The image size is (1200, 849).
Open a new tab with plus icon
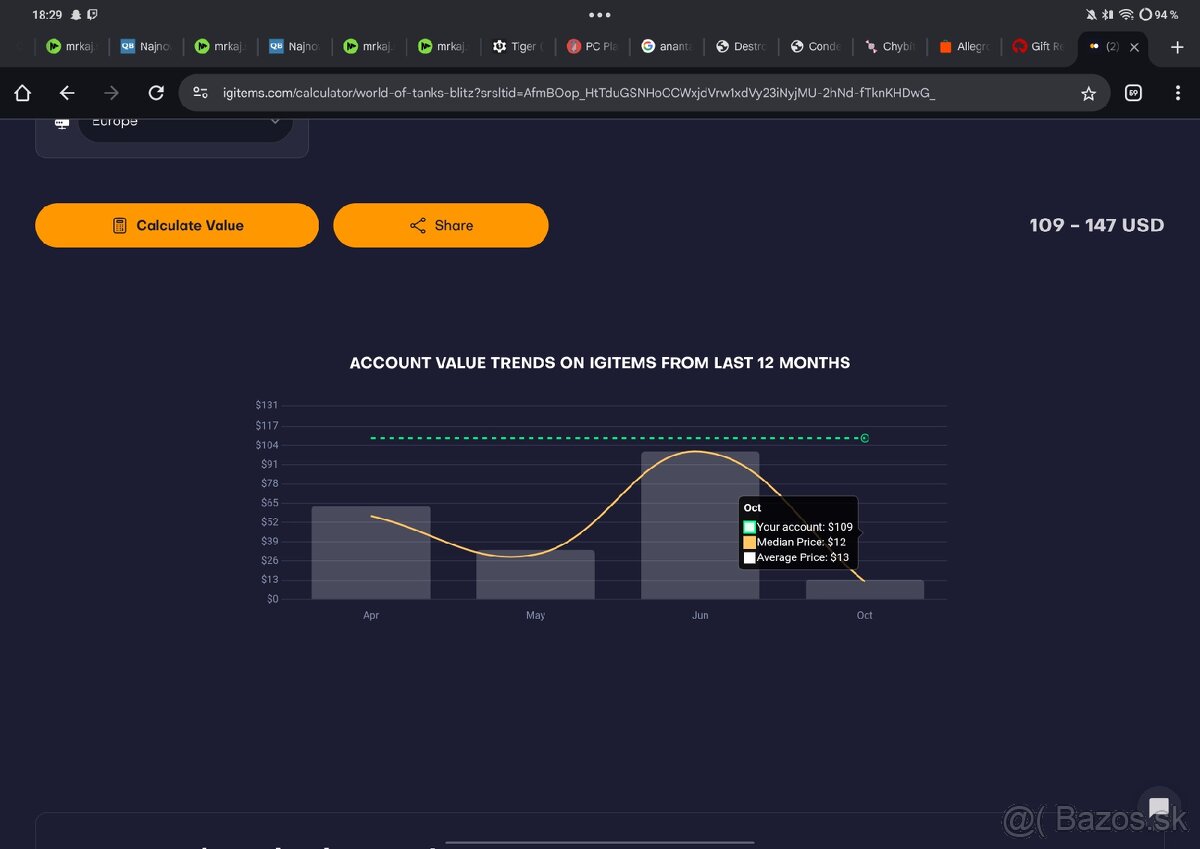click(1176, 46)
